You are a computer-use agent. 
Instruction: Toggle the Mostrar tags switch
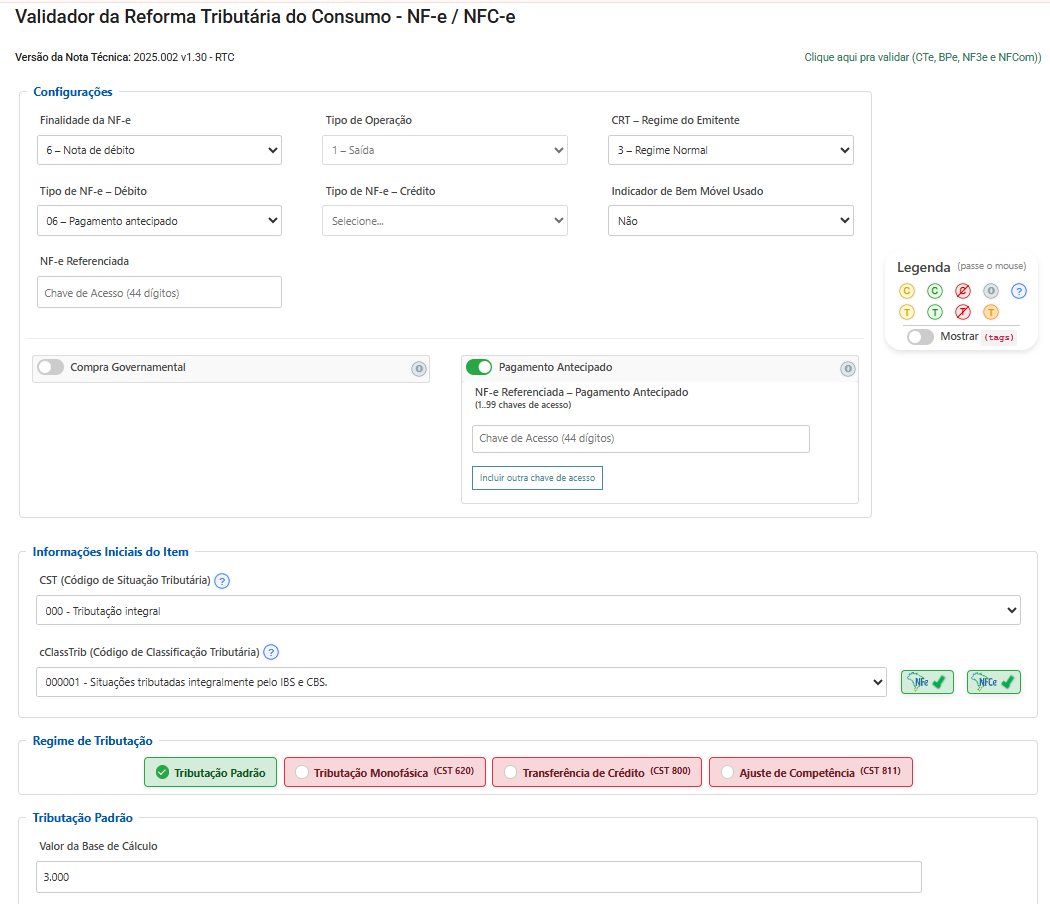point(920,337)
